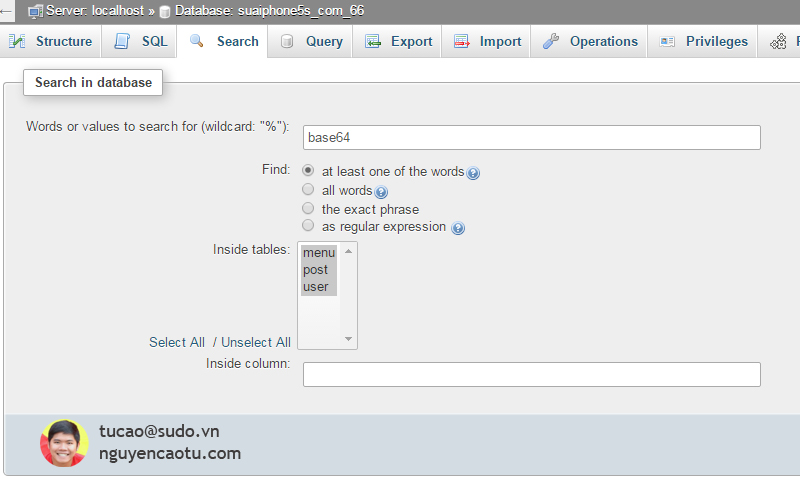Select 'post' in the tables list
The height and width of the screenshot is (479, 800).
pos(319,270)
